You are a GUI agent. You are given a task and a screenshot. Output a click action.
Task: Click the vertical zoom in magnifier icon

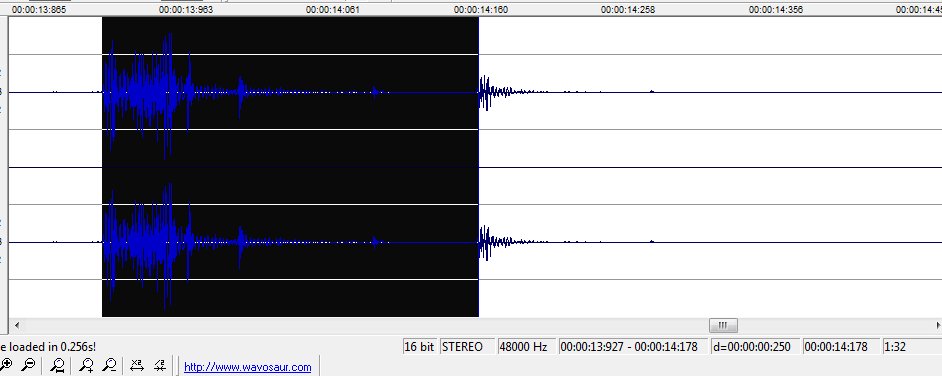point(87,365)
